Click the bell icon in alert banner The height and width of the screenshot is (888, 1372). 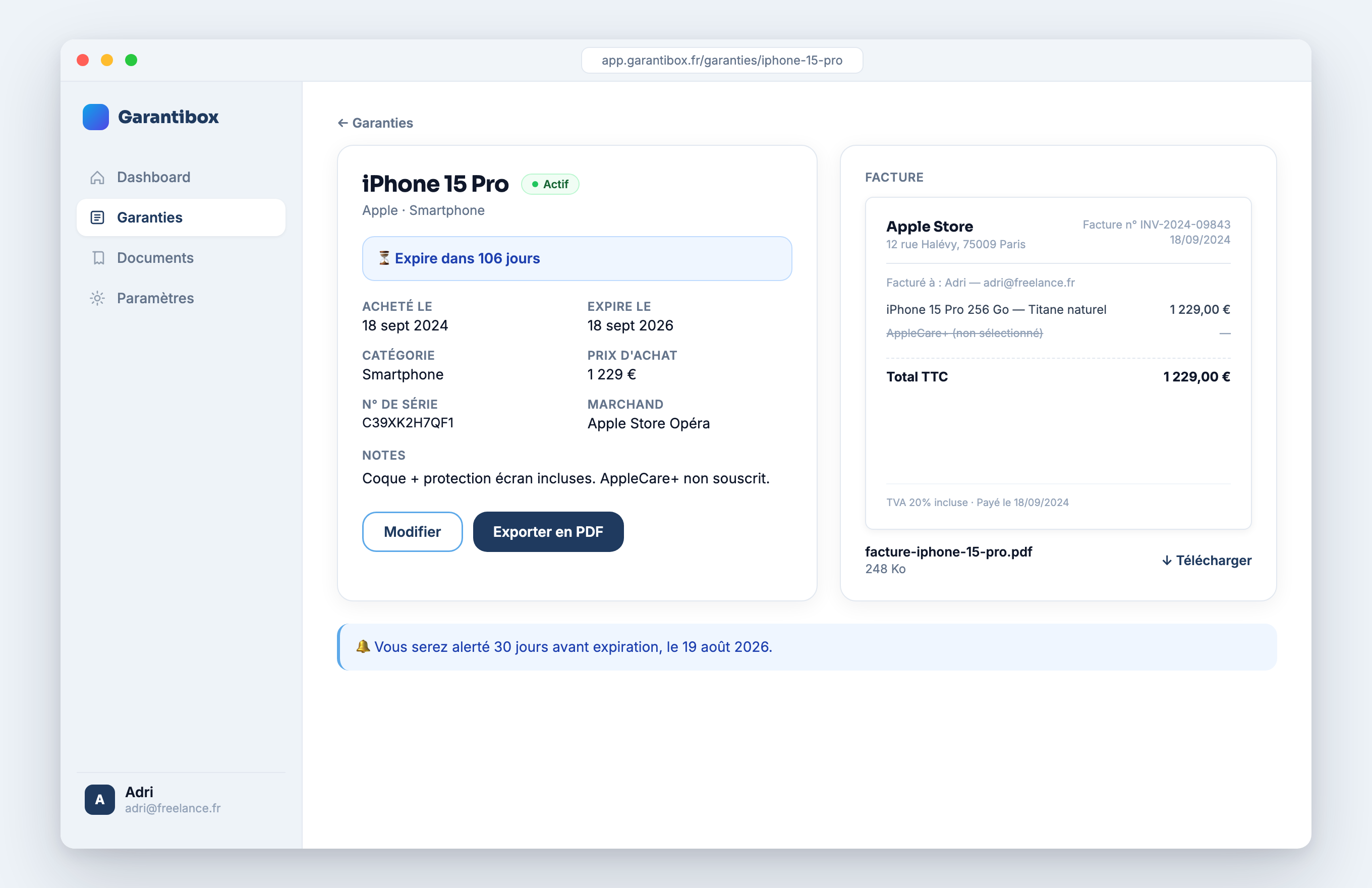click(x=363, y=646)
